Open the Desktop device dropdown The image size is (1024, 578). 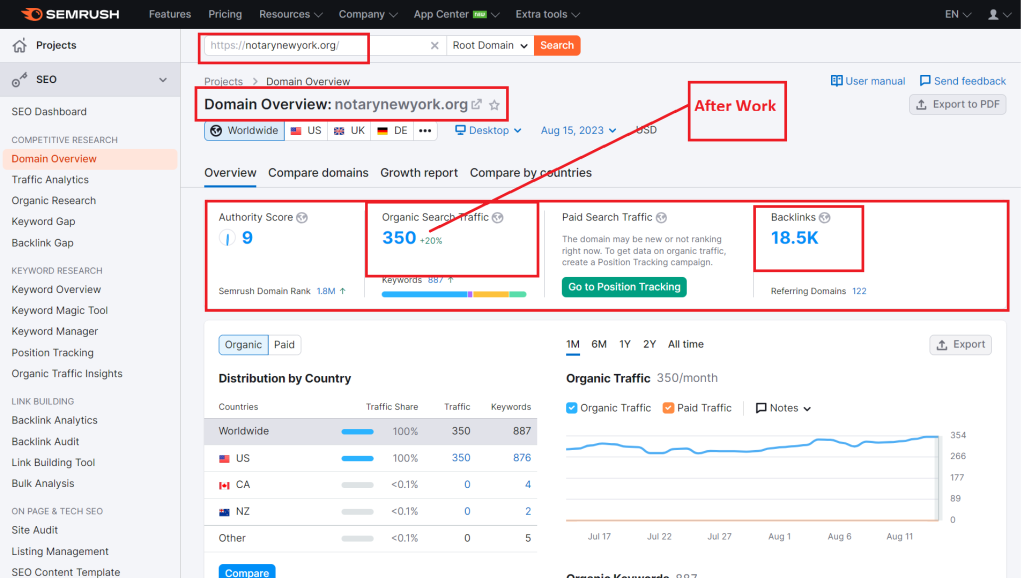click(x=488, y=130)
